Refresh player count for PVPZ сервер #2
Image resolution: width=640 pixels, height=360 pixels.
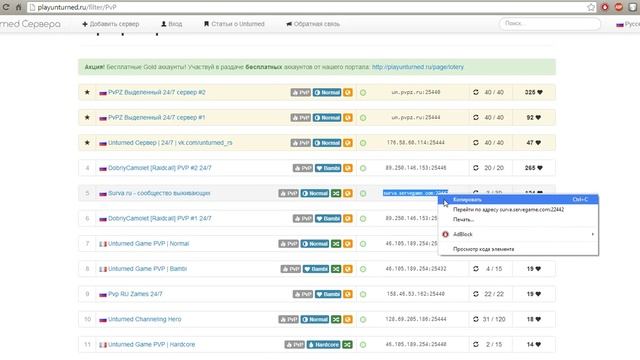pos(476,92)
